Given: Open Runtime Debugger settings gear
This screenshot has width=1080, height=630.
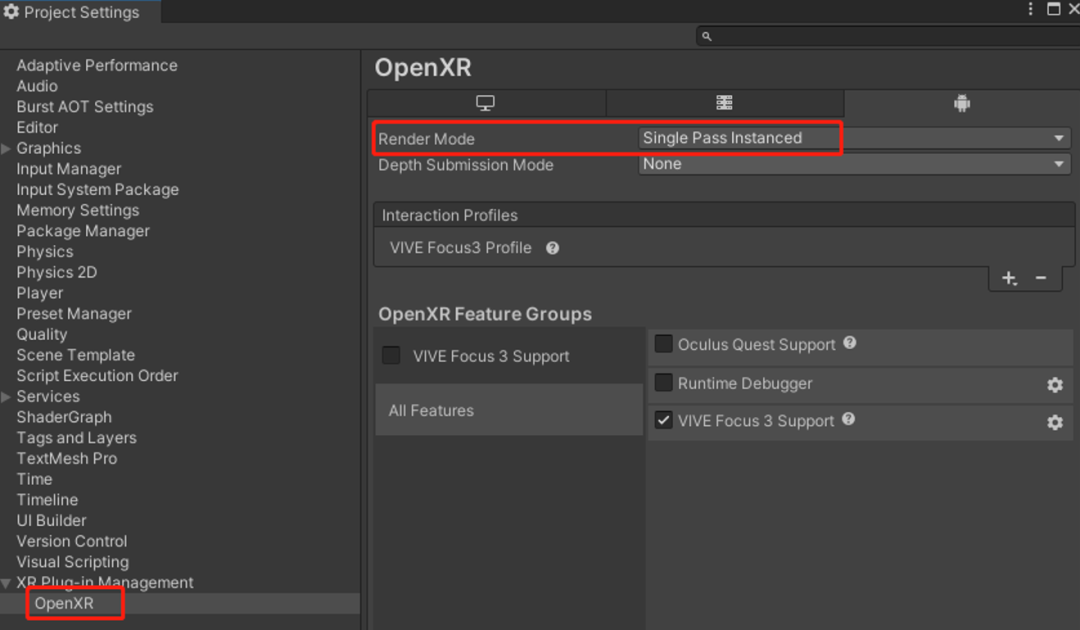Looking at the screenshot, I should point(1055,385).
